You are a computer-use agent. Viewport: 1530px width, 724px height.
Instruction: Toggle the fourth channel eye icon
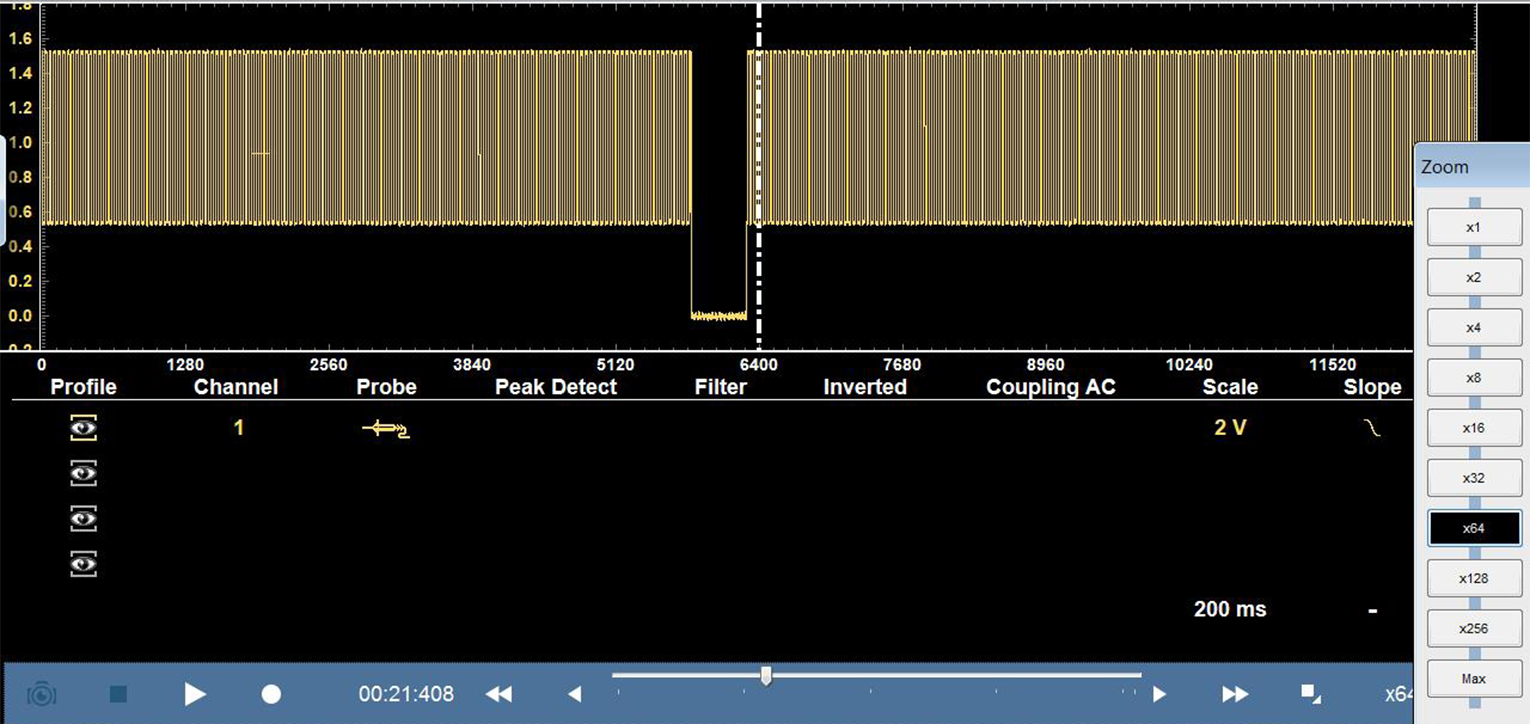coord(84,565)
